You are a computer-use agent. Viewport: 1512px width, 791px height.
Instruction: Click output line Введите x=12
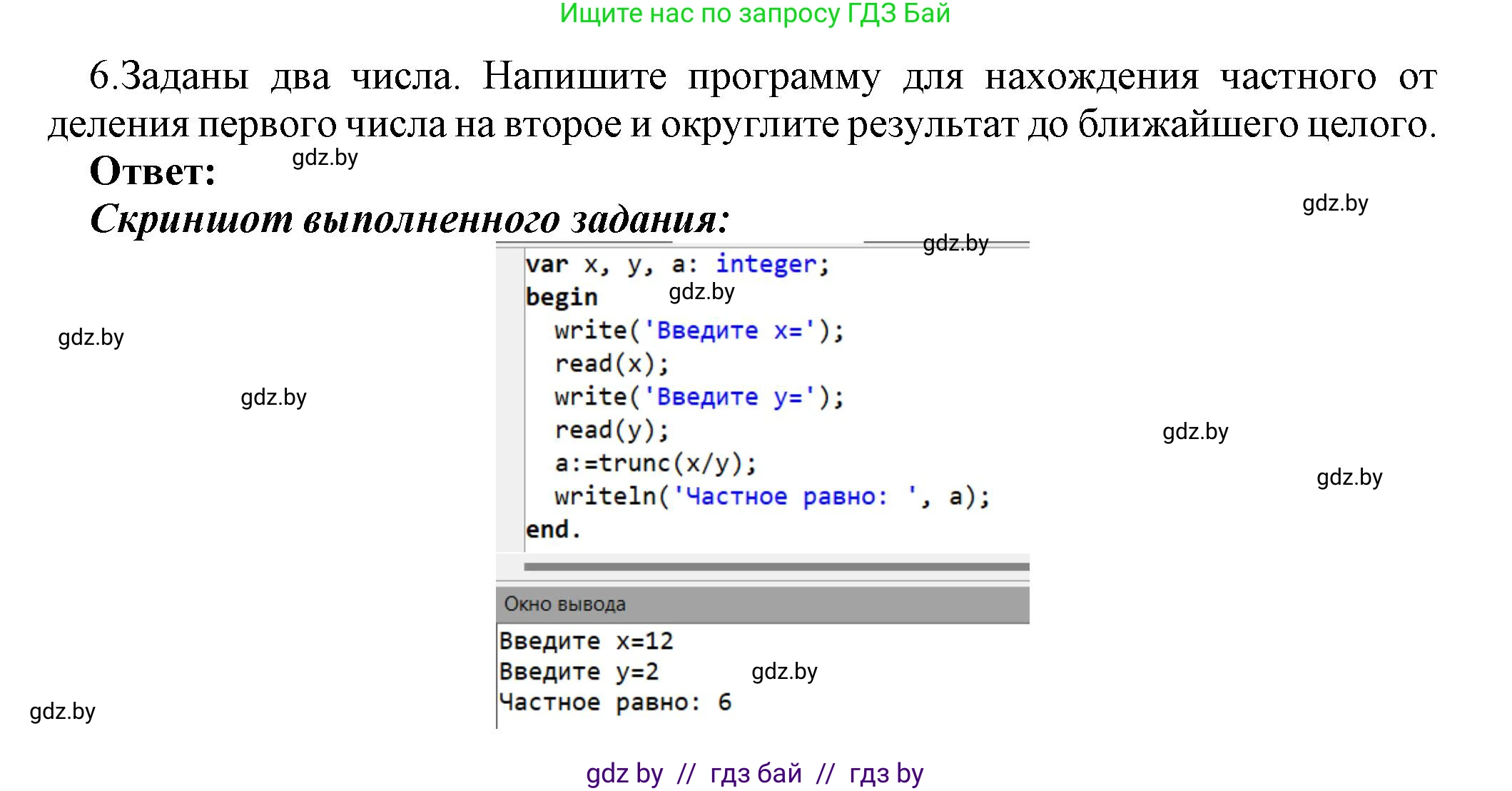(x=586, y=641)
